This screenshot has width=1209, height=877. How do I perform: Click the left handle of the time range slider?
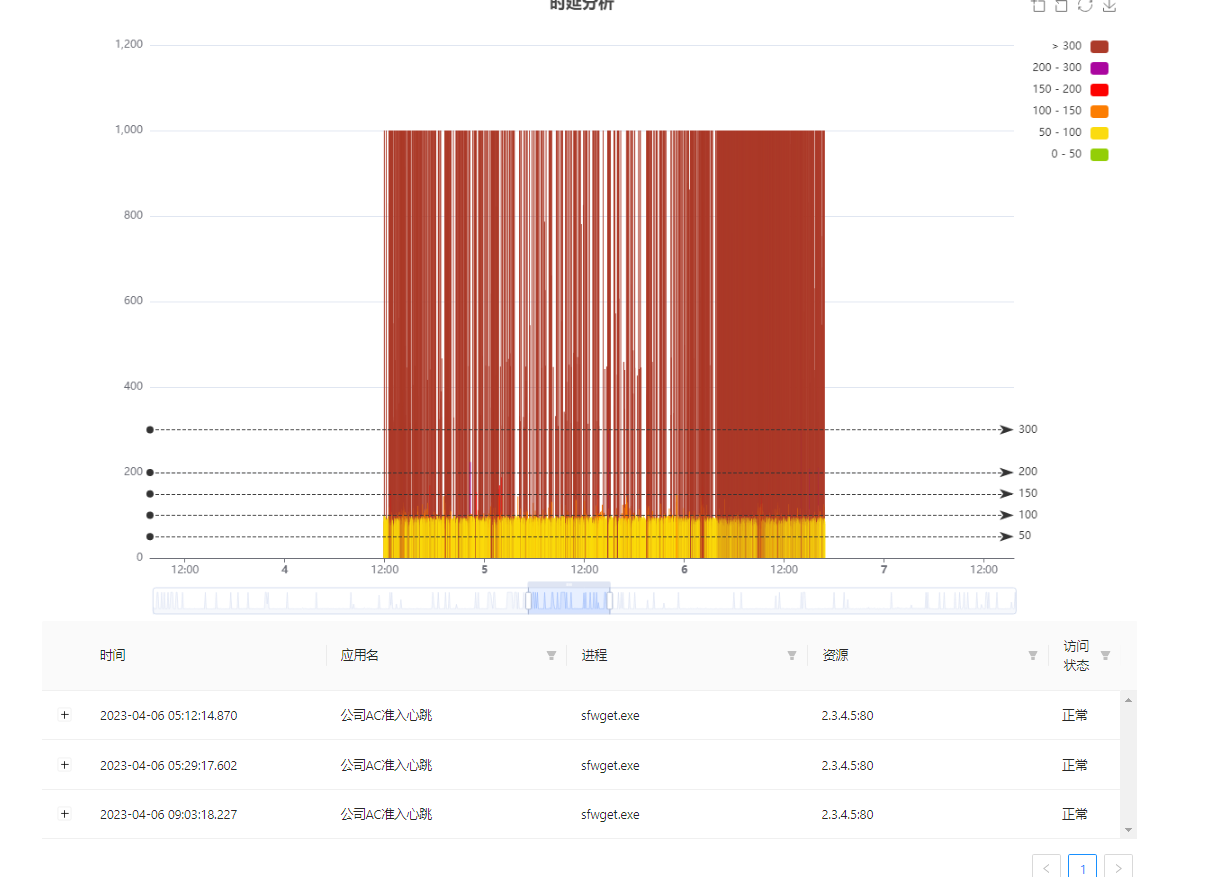click(529, 600)
